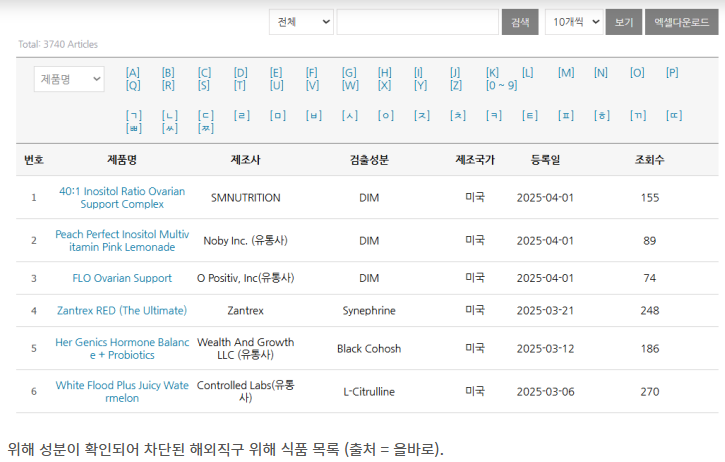Click the 등록일 column header
Viewport: 725px width, 462px height.
545,160
